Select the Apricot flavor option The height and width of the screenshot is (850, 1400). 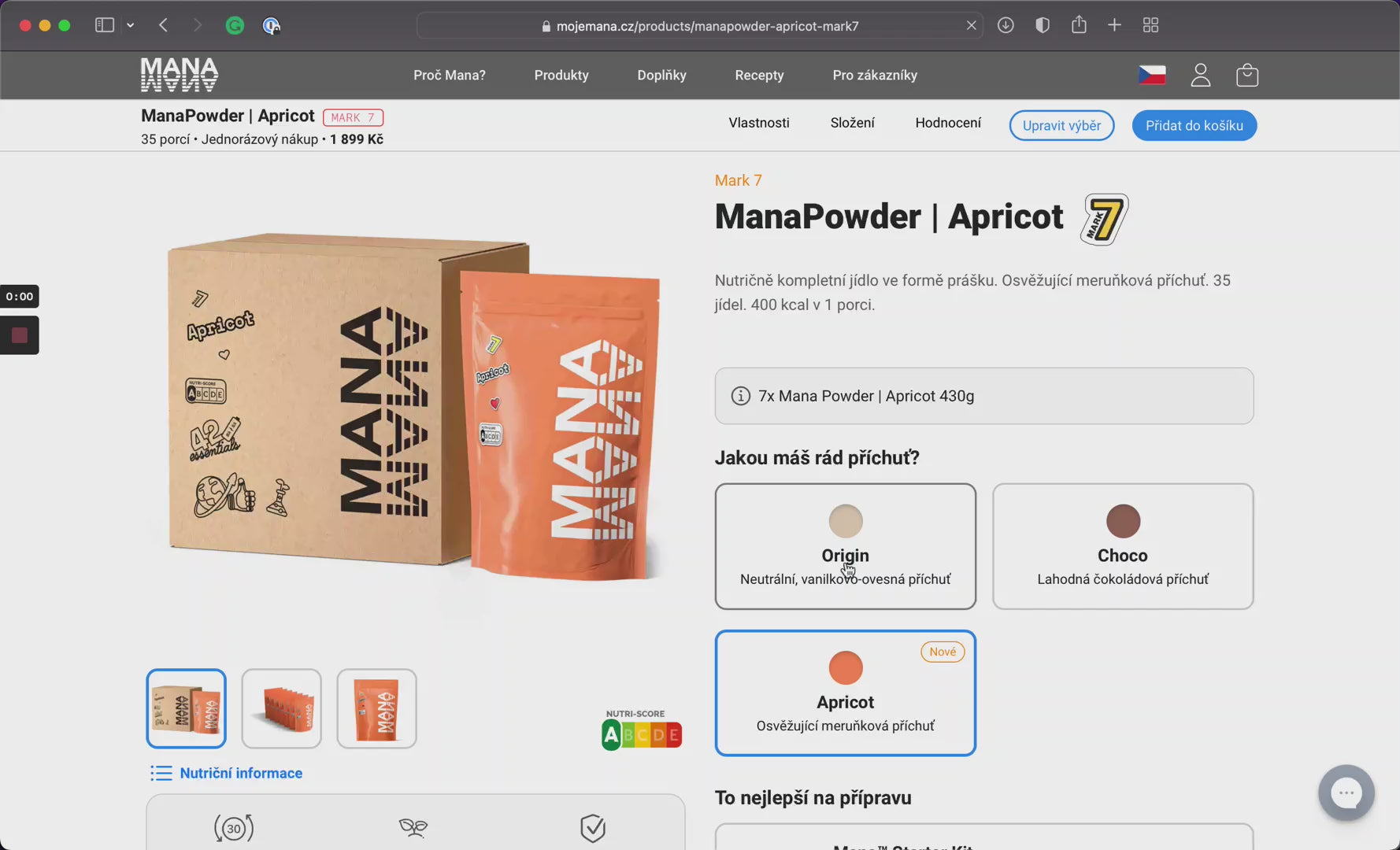(845, 693)
